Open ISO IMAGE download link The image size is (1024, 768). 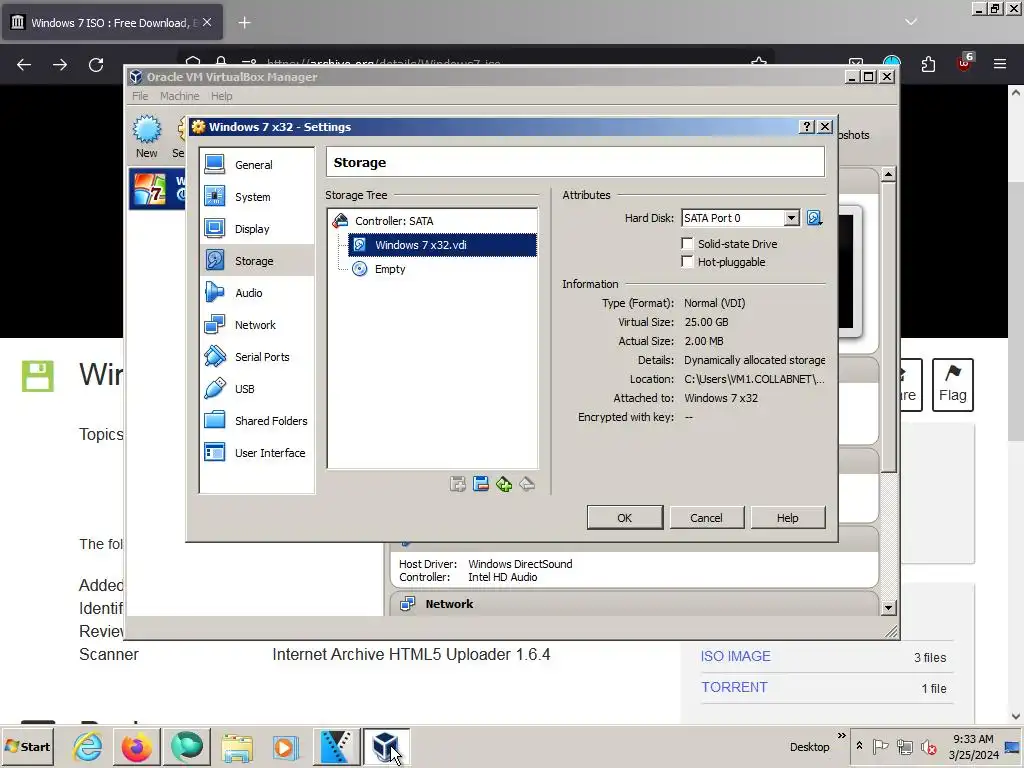[735, 656]
